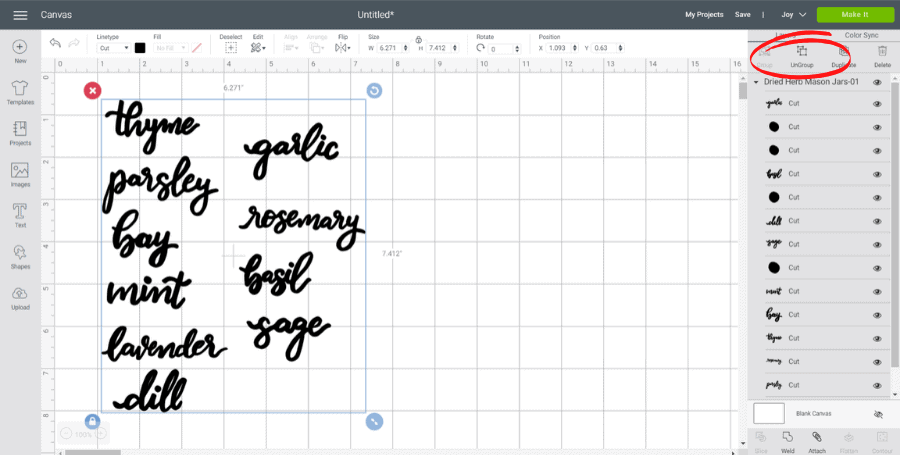Open the Edit dropdown
This screenshot has width=900, height=455.
click(x=258, y=48)
